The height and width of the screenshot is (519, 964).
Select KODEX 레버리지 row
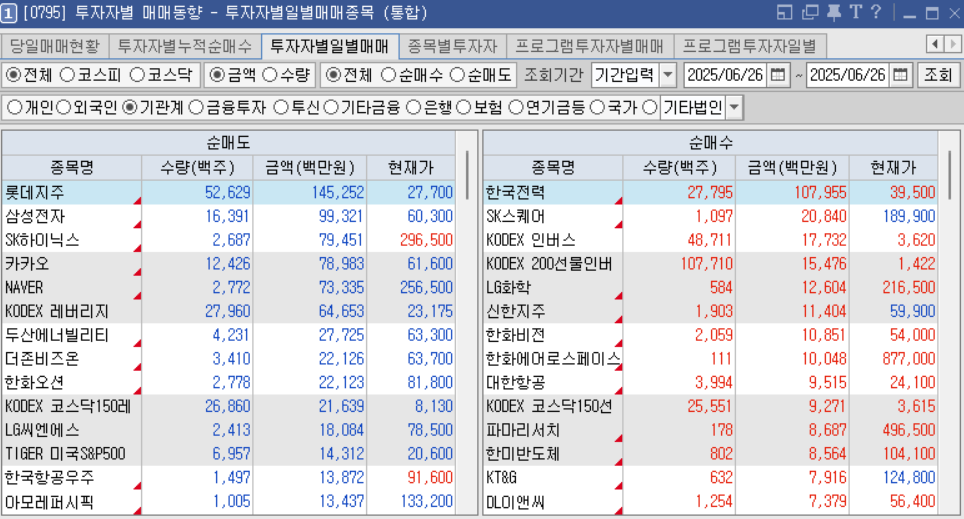tap(229, 311)
